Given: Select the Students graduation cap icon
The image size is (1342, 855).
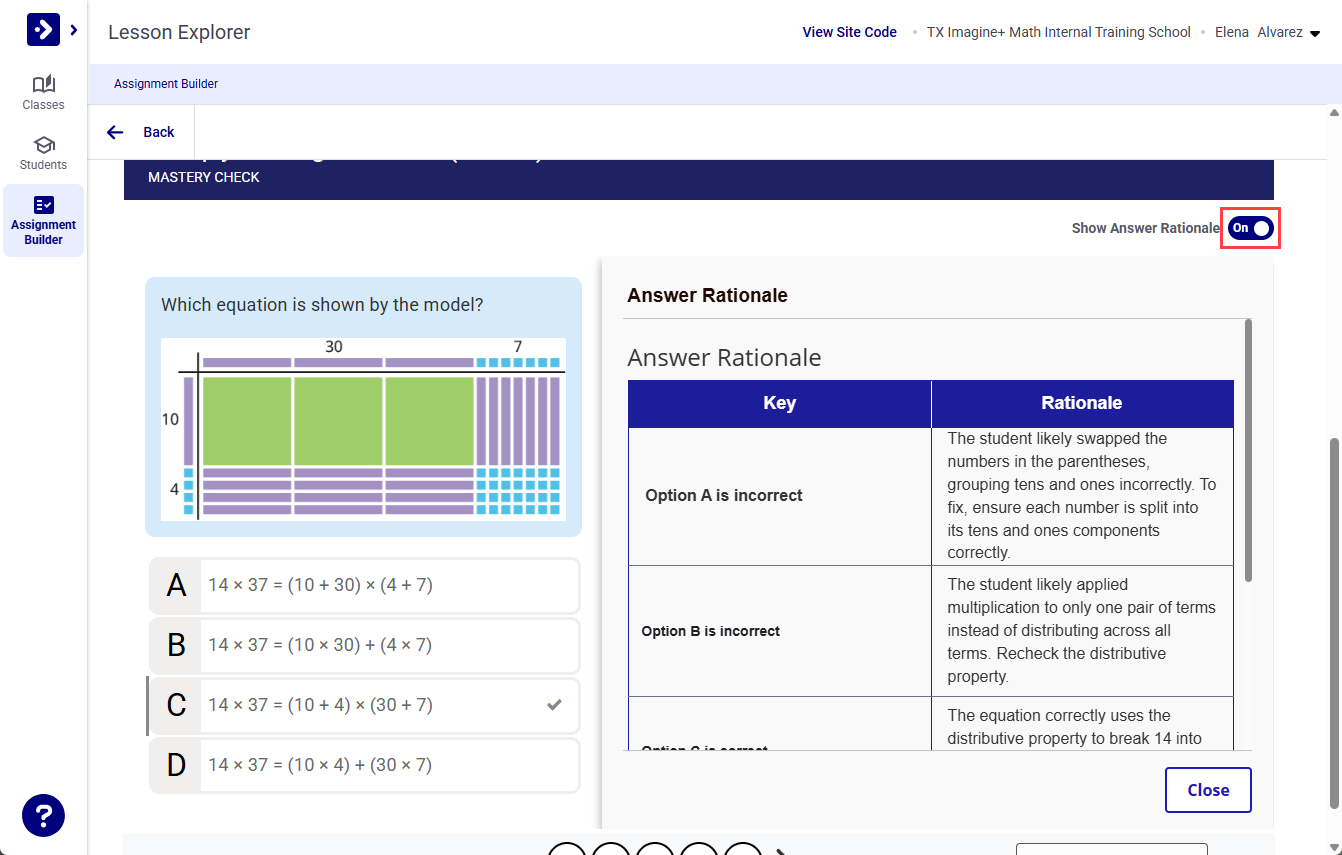Looking at the screenshot, I should (43, 152).
